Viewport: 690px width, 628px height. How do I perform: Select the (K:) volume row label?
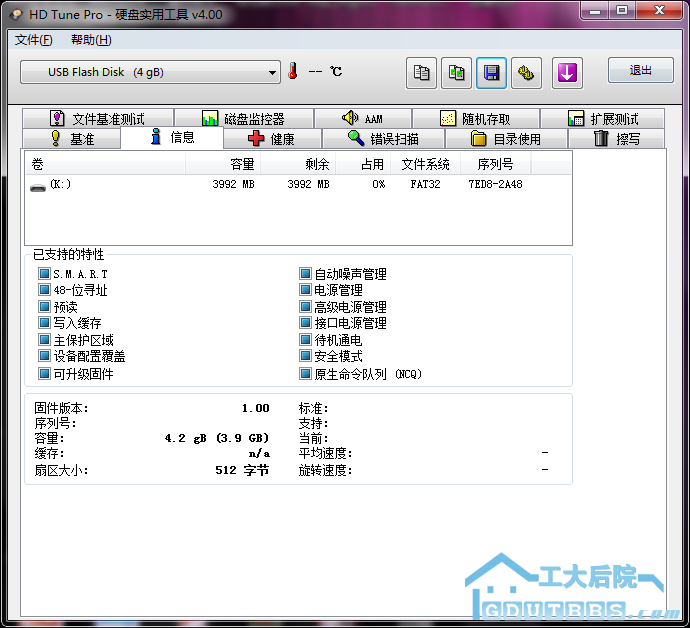60,184
